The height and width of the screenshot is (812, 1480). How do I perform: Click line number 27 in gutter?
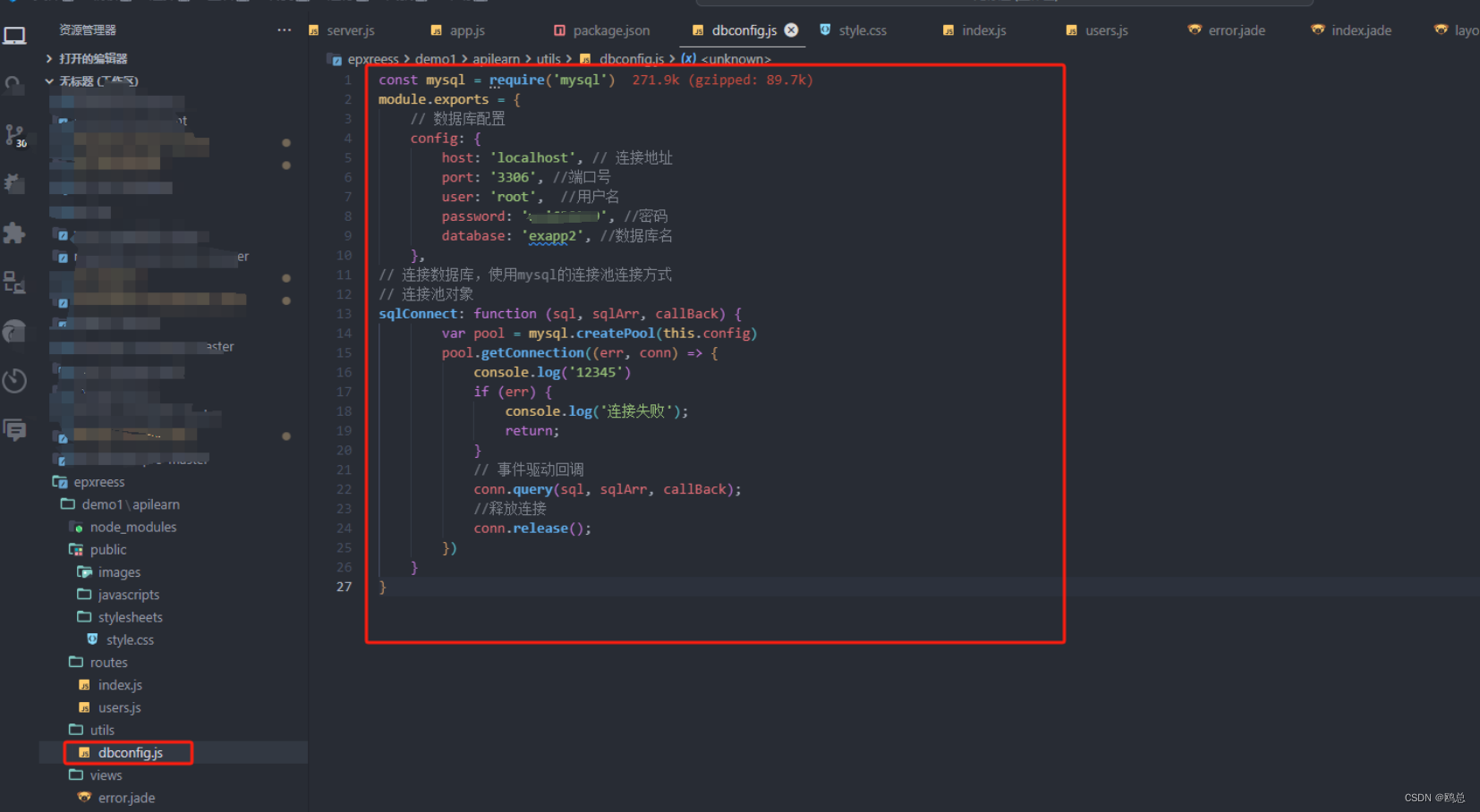tap(344, 587)
